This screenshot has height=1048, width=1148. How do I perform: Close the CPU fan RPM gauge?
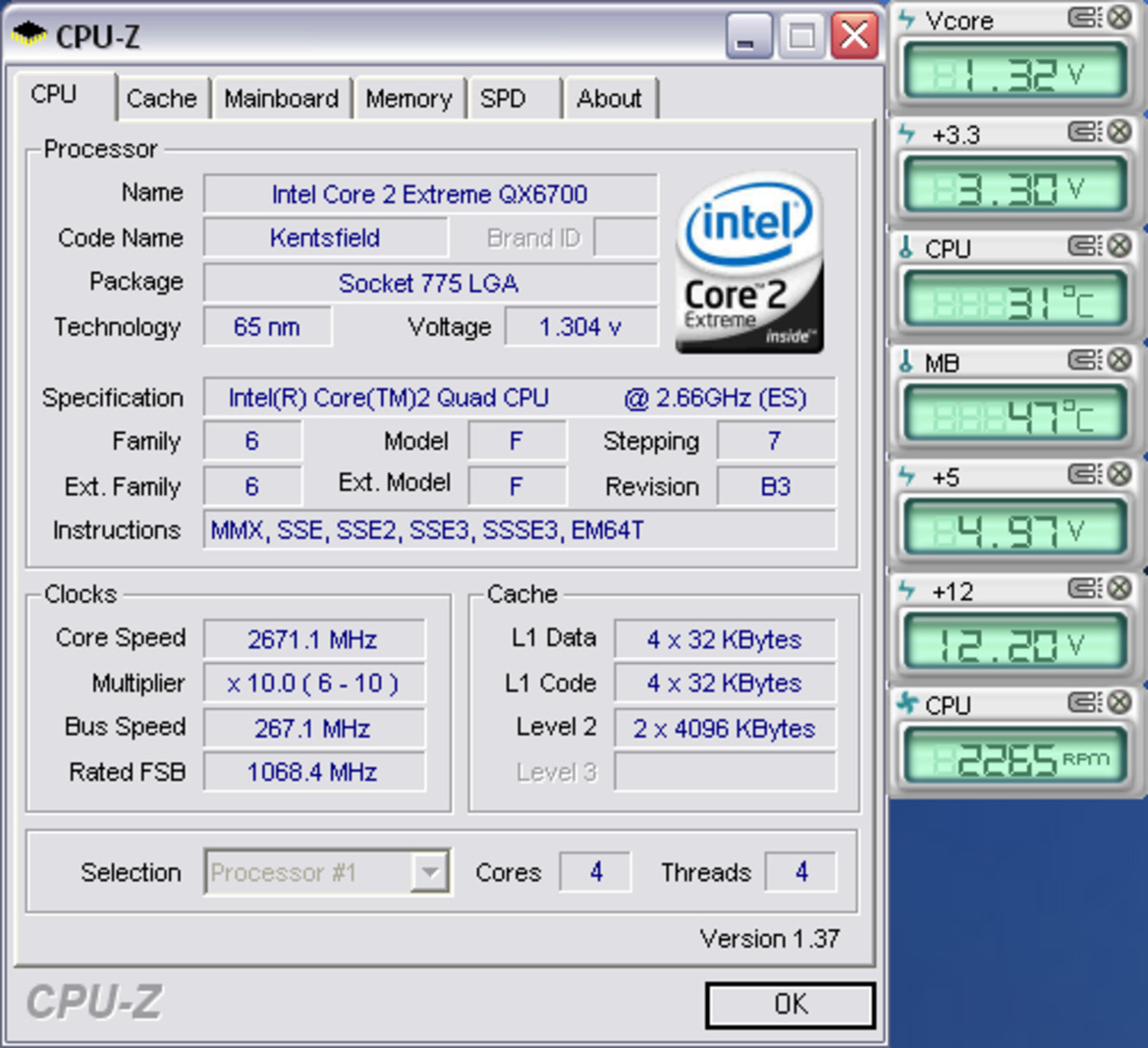(1119, 702)
